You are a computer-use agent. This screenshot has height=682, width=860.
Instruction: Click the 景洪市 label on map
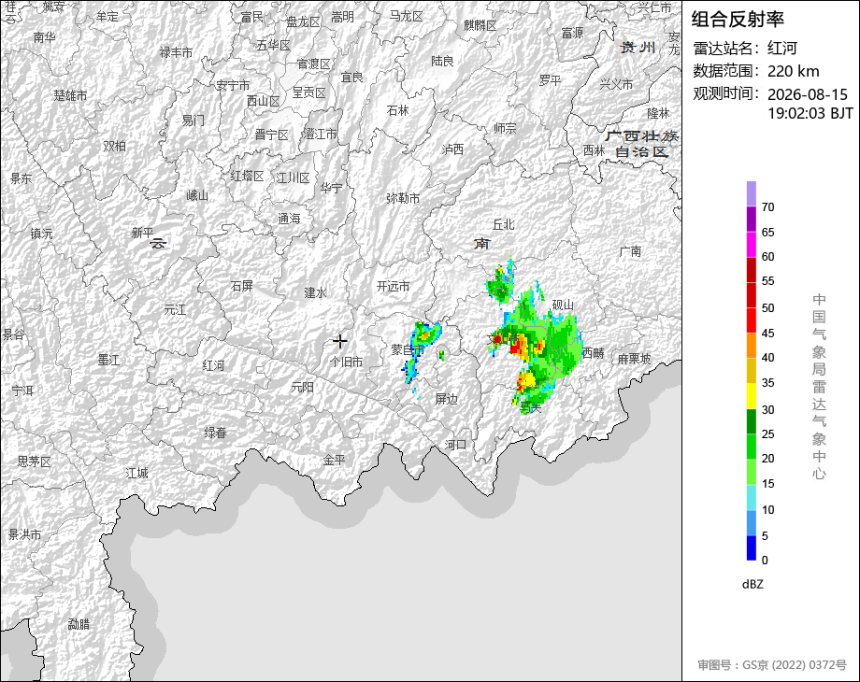25,534
